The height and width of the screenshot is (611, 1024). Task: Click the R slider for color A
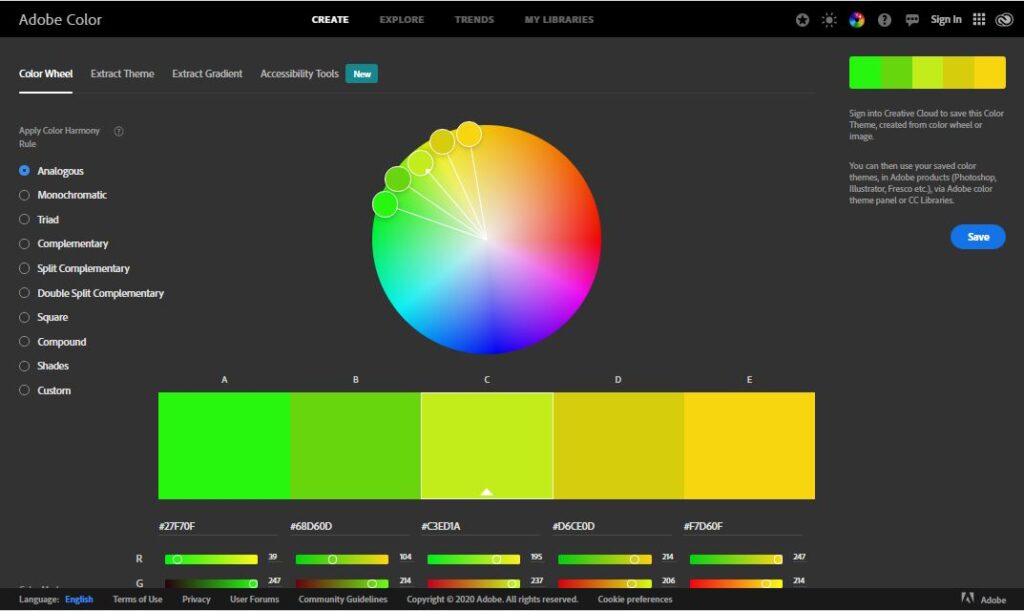(211, 559)
